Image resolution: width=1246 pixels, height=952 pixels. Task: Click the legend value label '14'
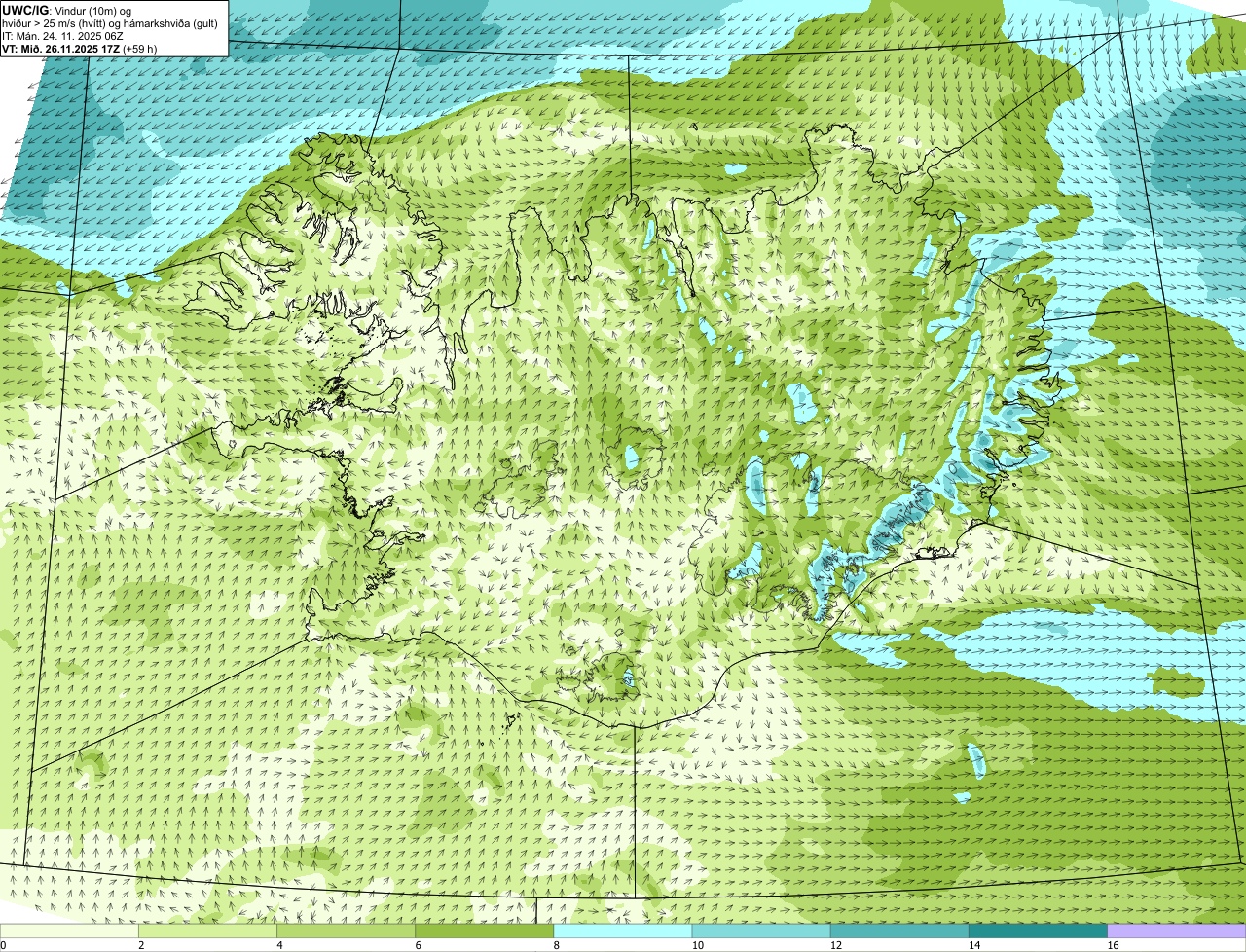(974, 945)
